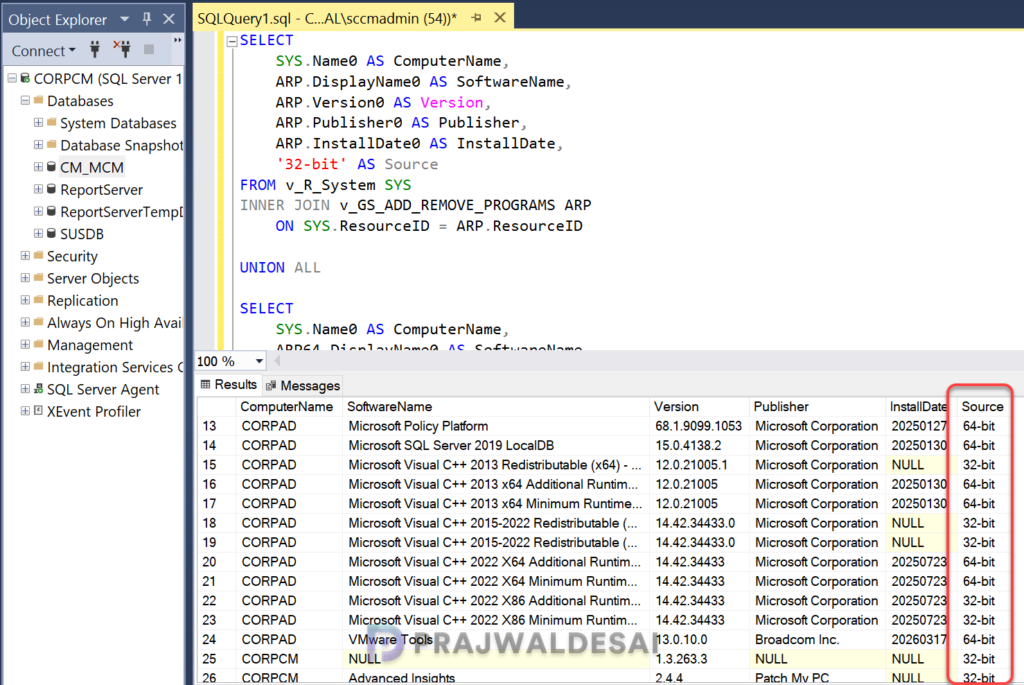Click the ComputerName column header

tap(289, 407)
